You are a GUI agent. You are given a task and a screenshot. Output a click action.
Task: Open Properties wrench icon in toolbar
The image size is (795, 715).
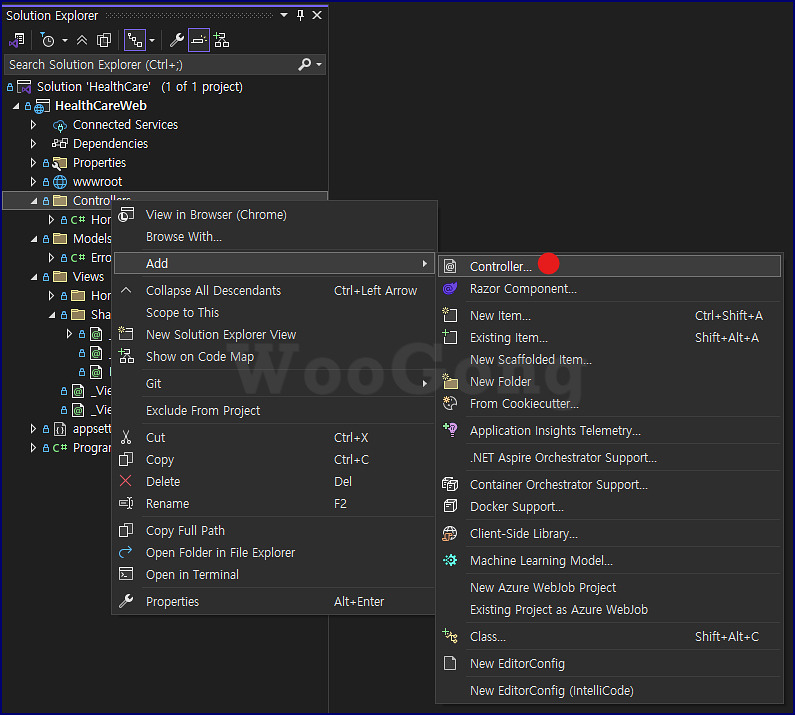[x=176, y=40]
